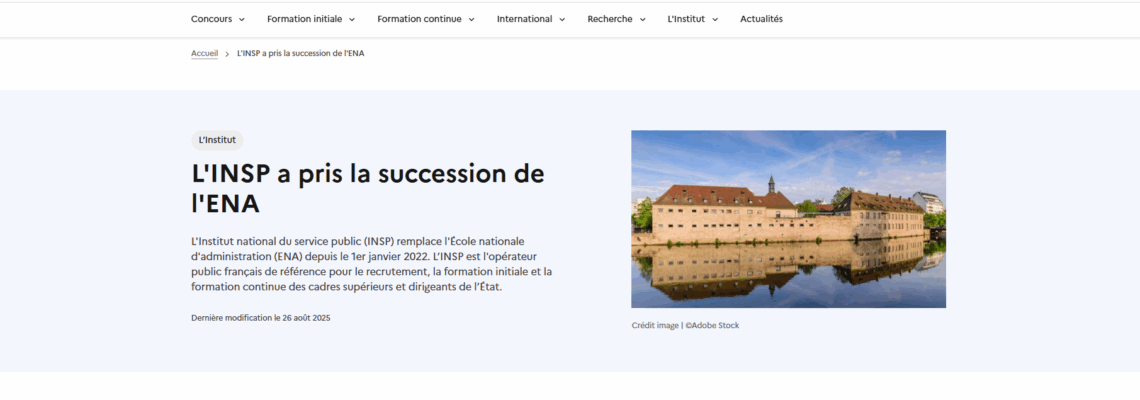Open the International menu label

click(524, 19)
